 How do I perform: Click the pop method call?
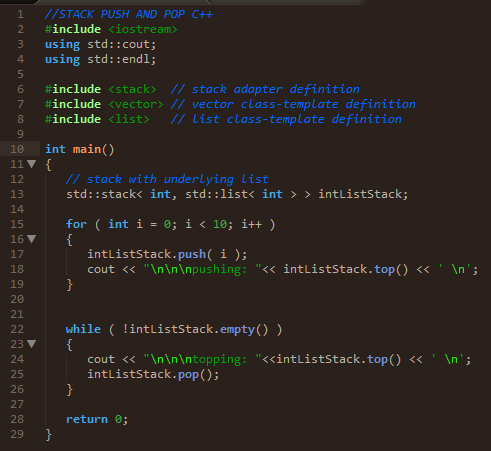tap(188, 374)
